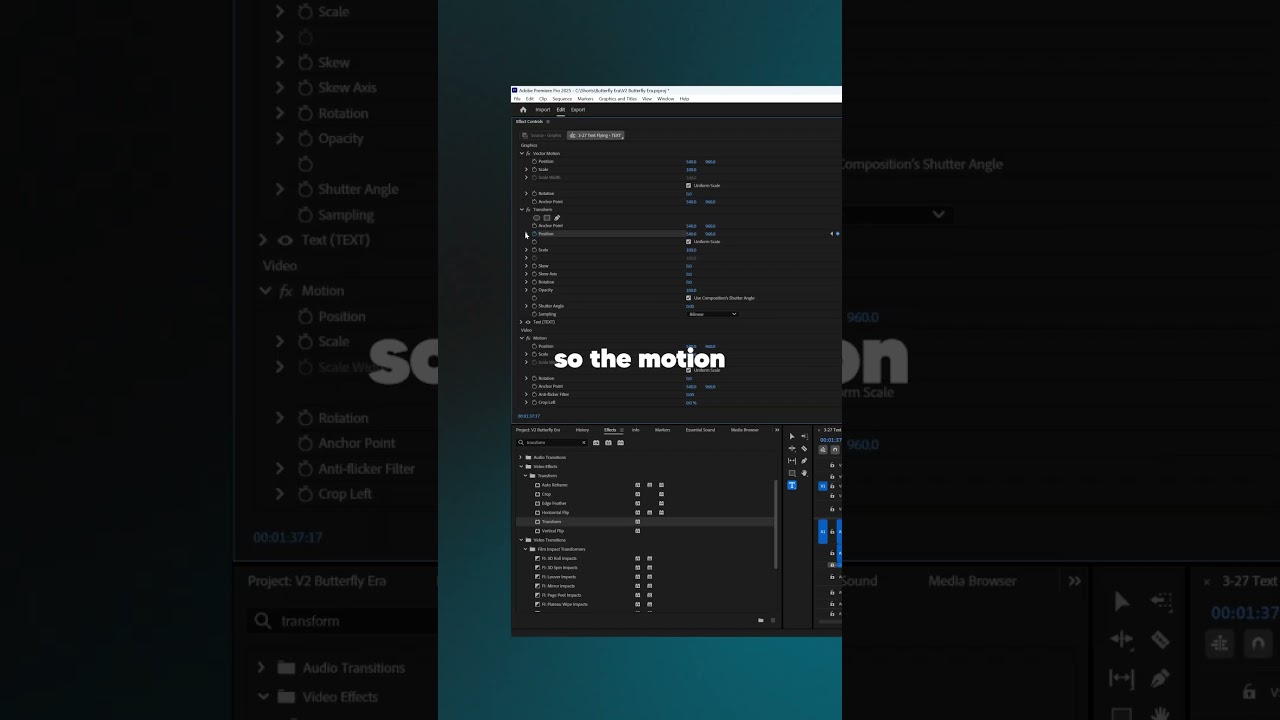Open the Graphics and Titles menu
1280x720 pixels.
pos(618,99)
